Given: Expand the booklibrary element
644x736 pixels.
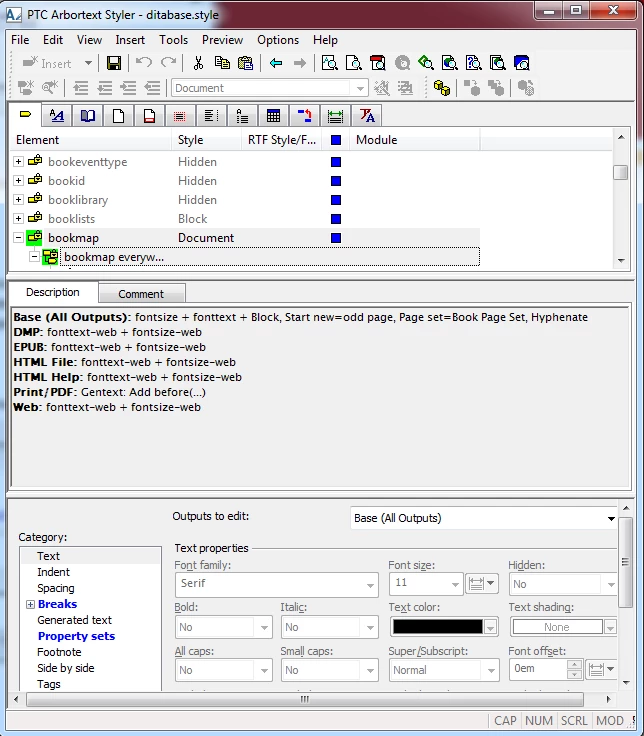Looking at the screenshot, I should coord(18,199).
